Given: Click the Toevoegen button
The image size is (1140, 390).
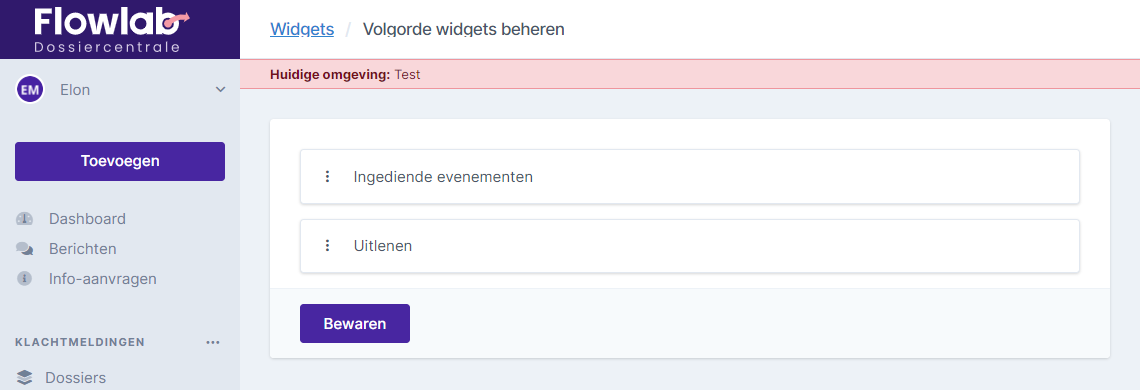Looking at the screenshot, I should (120, 161).
